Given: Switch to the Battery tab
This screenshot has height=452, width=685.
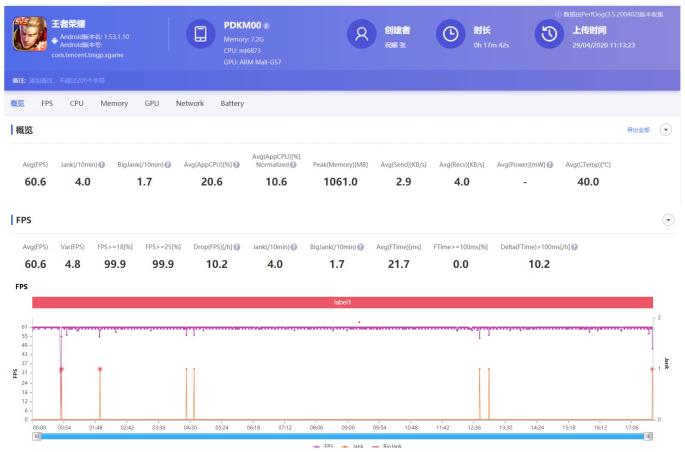Looking at the screenshot, I should [x=232, y=103].
